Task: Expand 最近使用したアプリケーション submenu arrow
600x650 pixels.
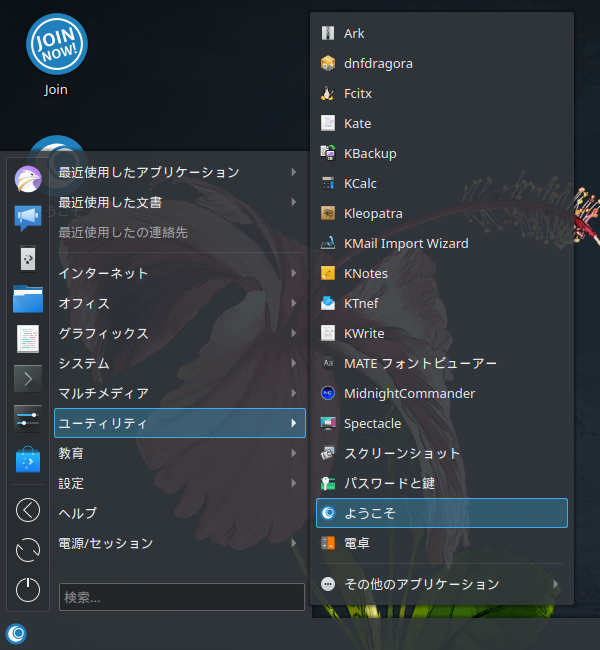Action: coord(294,172)
